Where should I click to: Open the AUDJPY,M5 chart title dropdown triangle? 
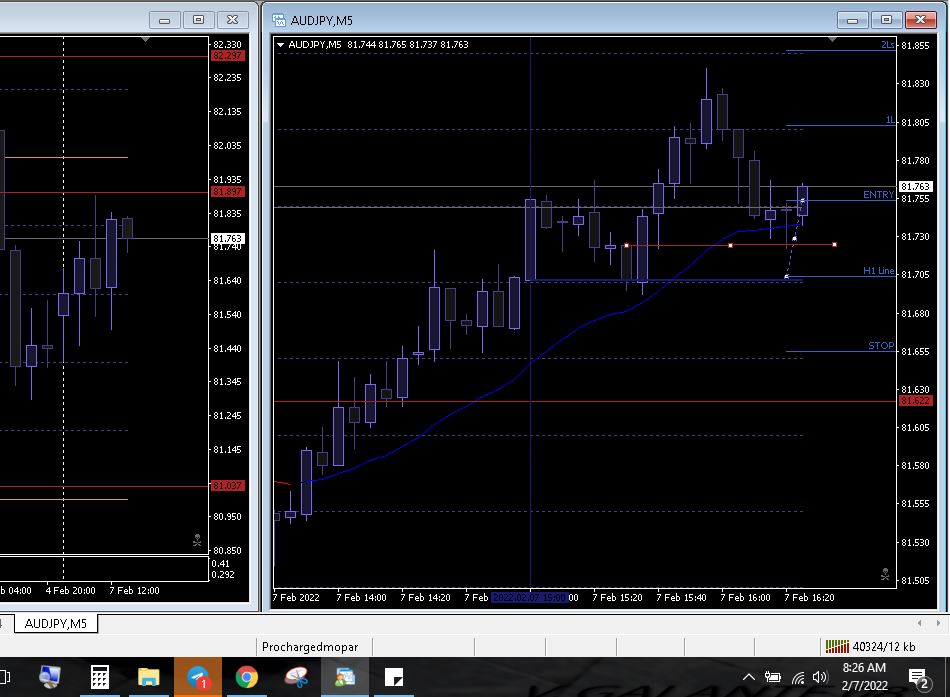pos(281,45)
